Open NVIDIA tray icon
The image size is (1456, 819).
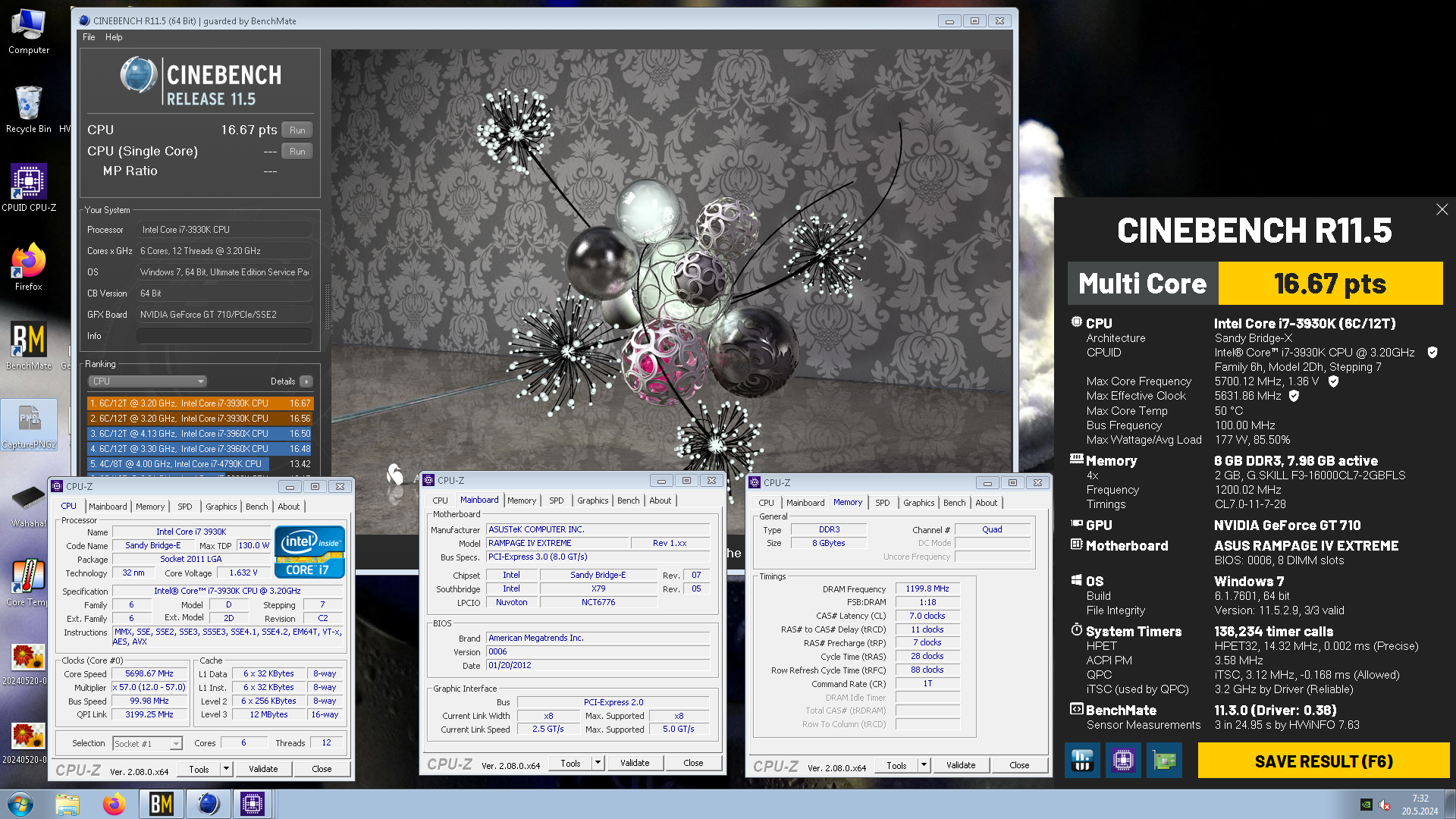click(x=1367, y=805)
